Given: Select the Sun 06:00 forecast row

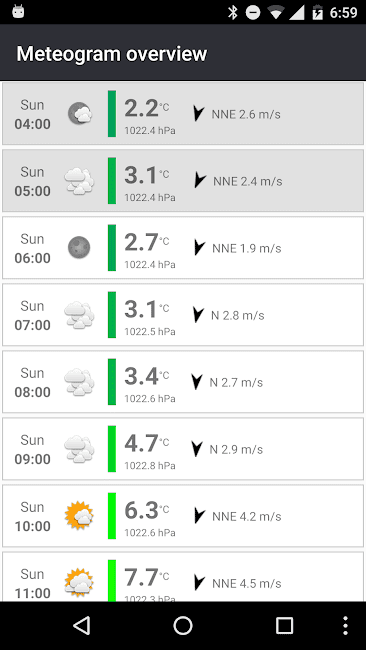Looking at the screenshot, I should pyautogui.click(x=183, y=247).
